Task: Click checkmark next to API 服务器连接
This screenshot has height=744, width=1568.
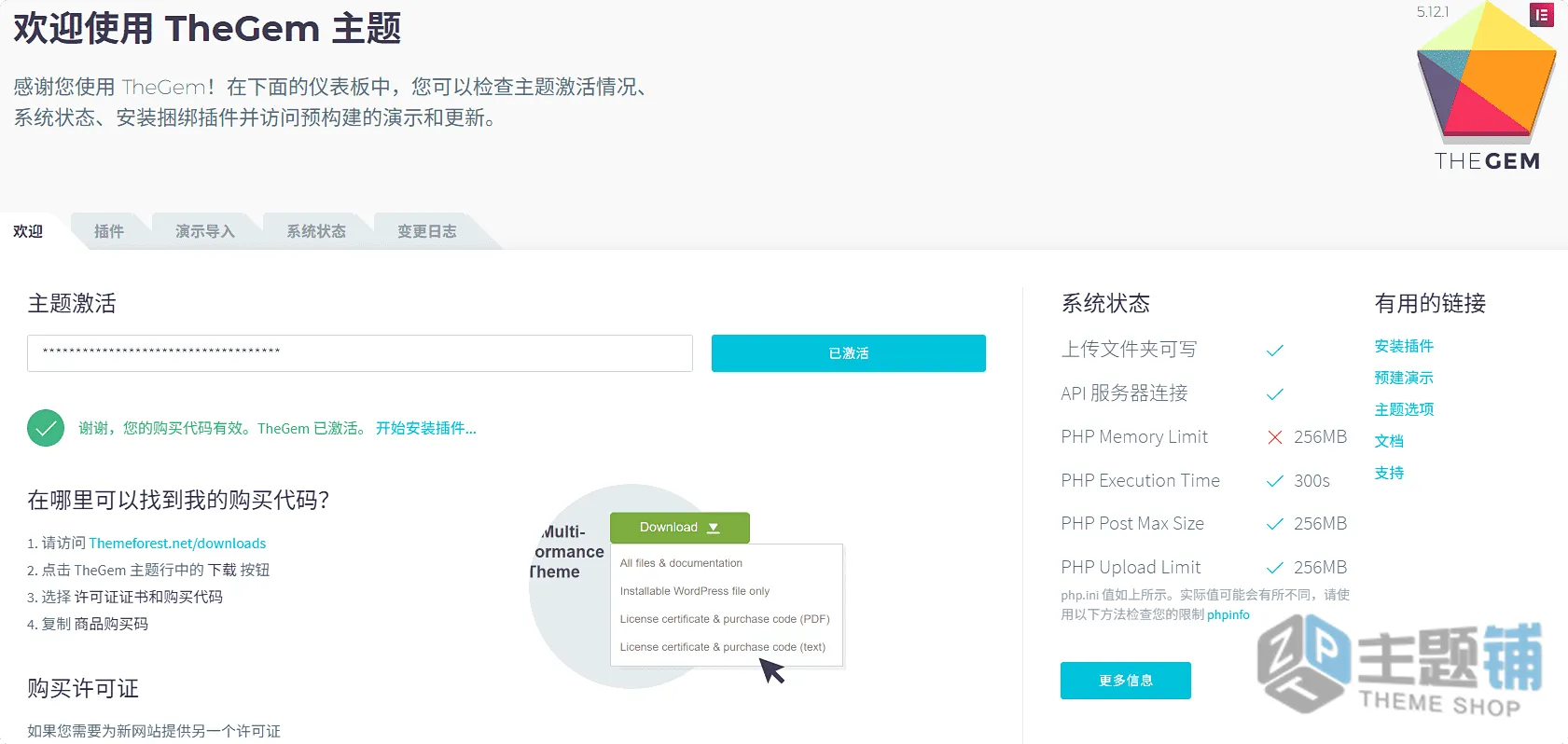Action: pyautogui.click(x=1275, y=394)
